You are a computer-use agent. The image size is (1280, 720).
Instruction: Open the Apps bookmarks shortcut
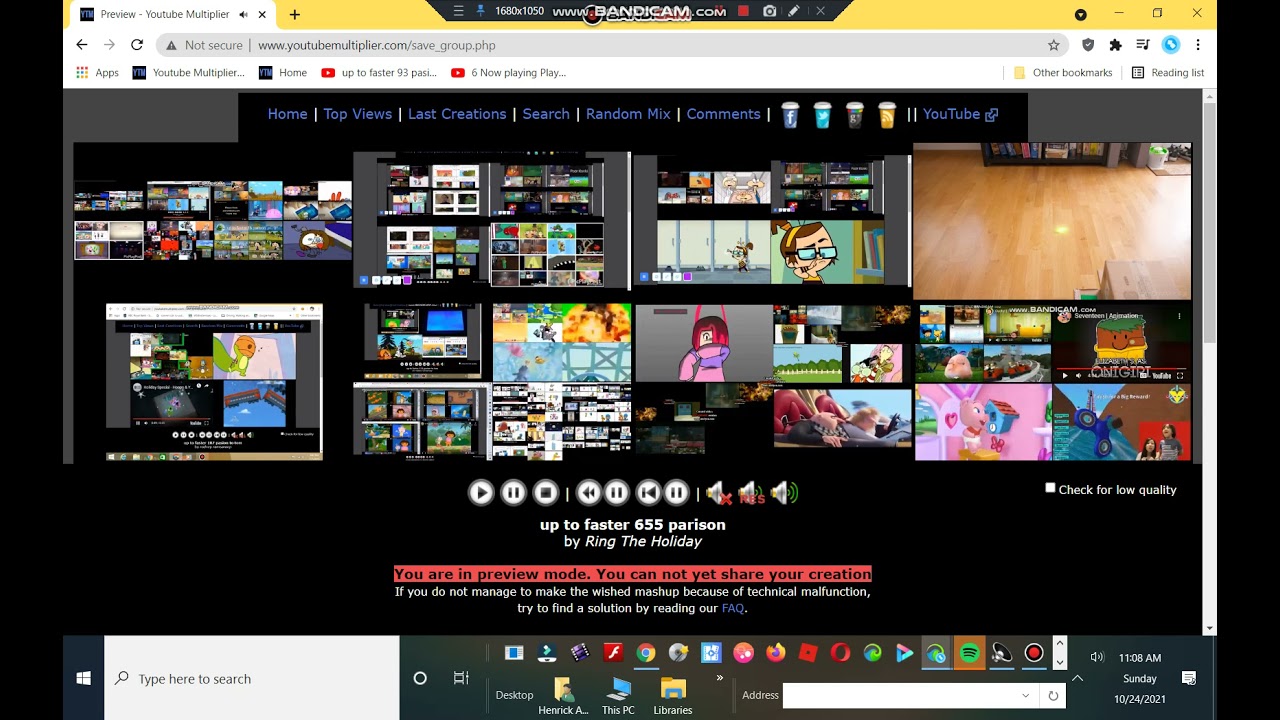97,72
